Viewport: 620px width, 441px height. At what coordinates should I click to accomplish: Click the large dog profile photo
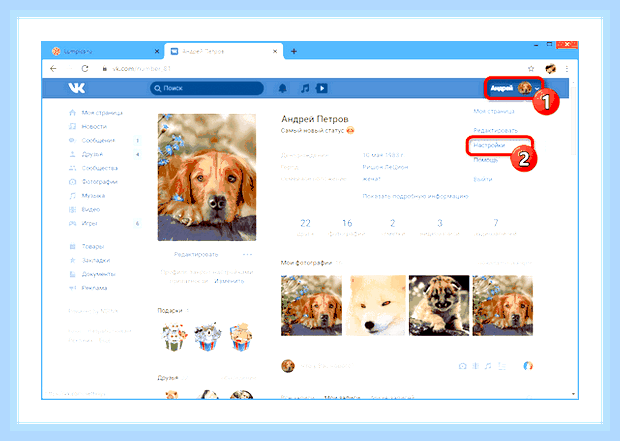pos(207,177)
